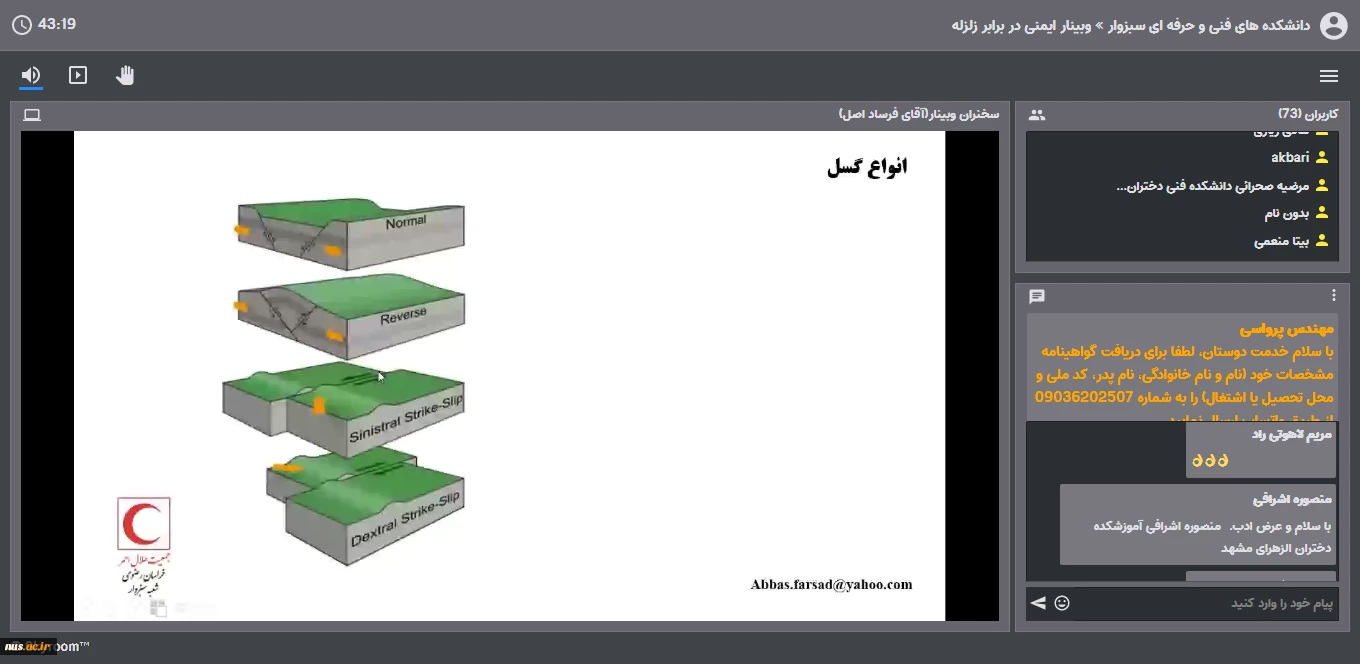Image resolution: width=1360 pixels, height=664 pixels.
Task: Select user بیتا منعمی in participants list
Action: pyautogui.click(x=1282, y=241)
